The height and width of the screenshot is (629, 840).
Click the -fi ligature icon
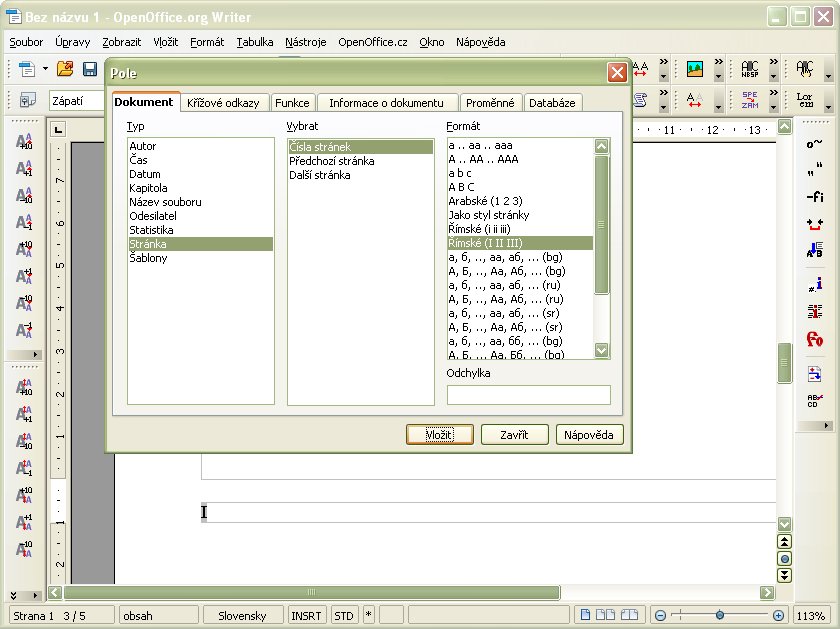pos(814,197)
